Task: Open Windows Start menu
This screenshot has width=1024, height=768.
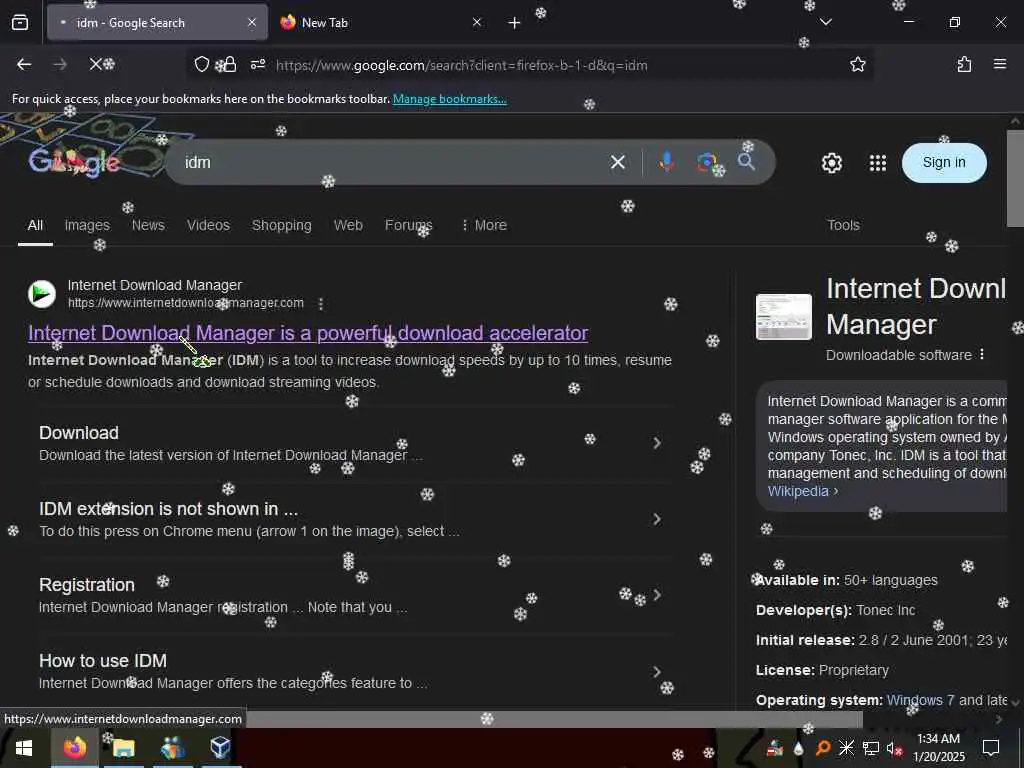Action: (24, 748)
